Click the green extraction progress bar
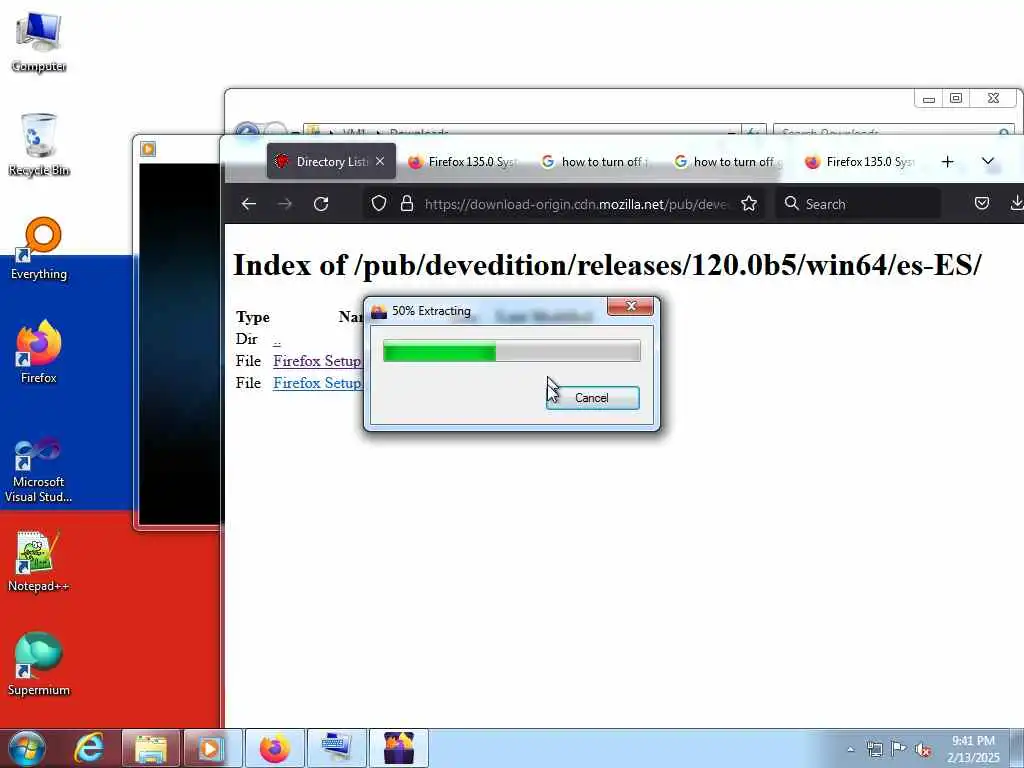The height and width of the screenshot is (768, 1024). coord(511,351)
